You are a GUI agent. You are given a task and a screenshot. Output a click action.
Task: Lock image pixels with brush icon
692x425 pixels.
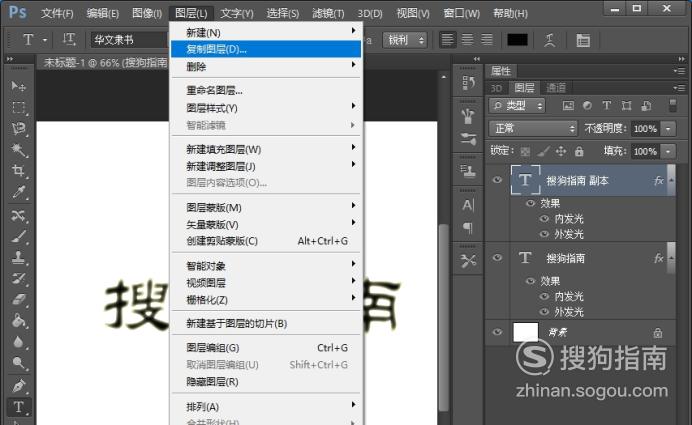click(x=543, y=151)
